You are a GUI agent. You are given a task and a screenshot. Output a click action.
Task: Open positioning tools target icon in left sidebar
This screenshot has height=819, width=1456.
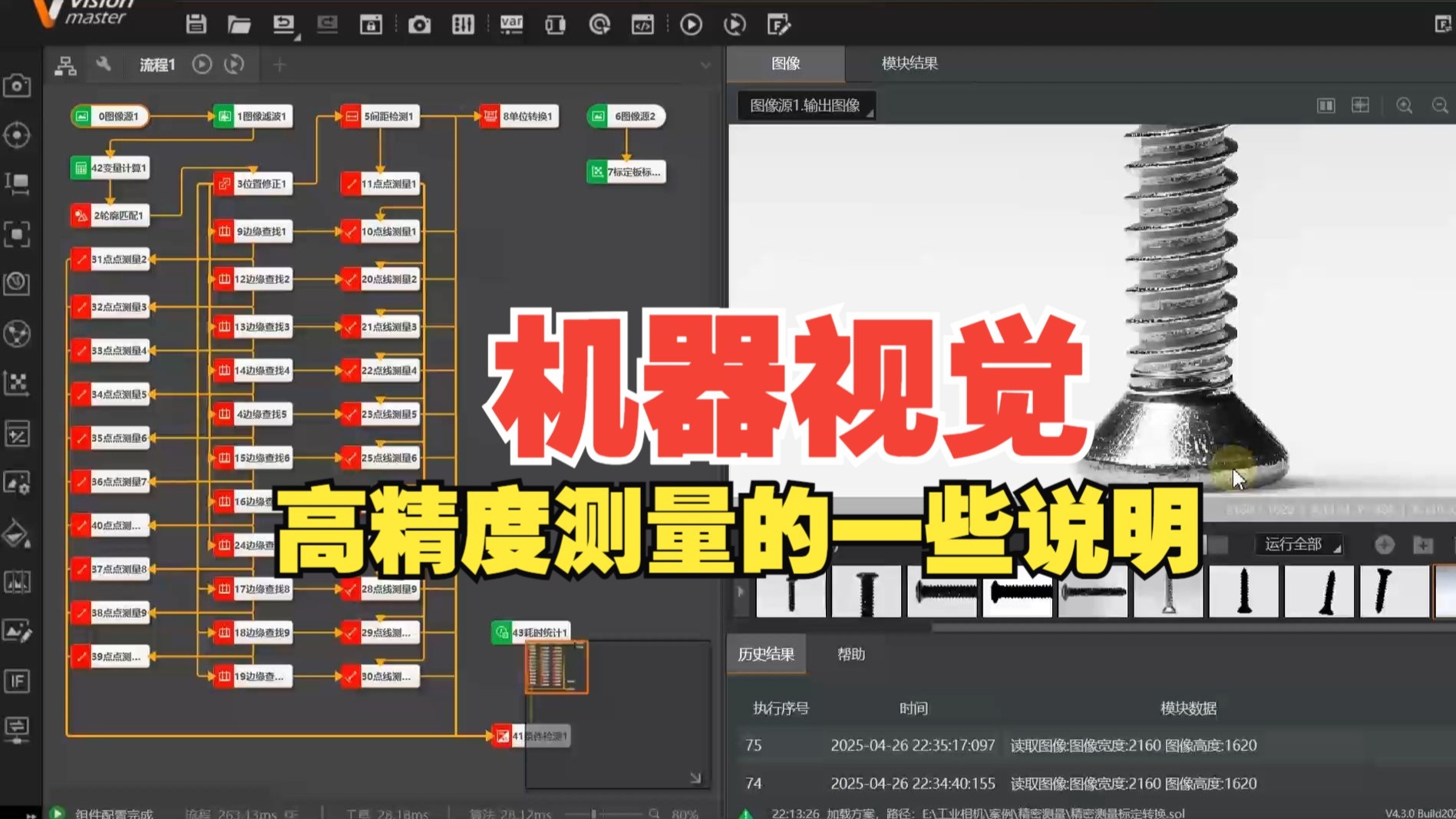click(x=17, y=135)
